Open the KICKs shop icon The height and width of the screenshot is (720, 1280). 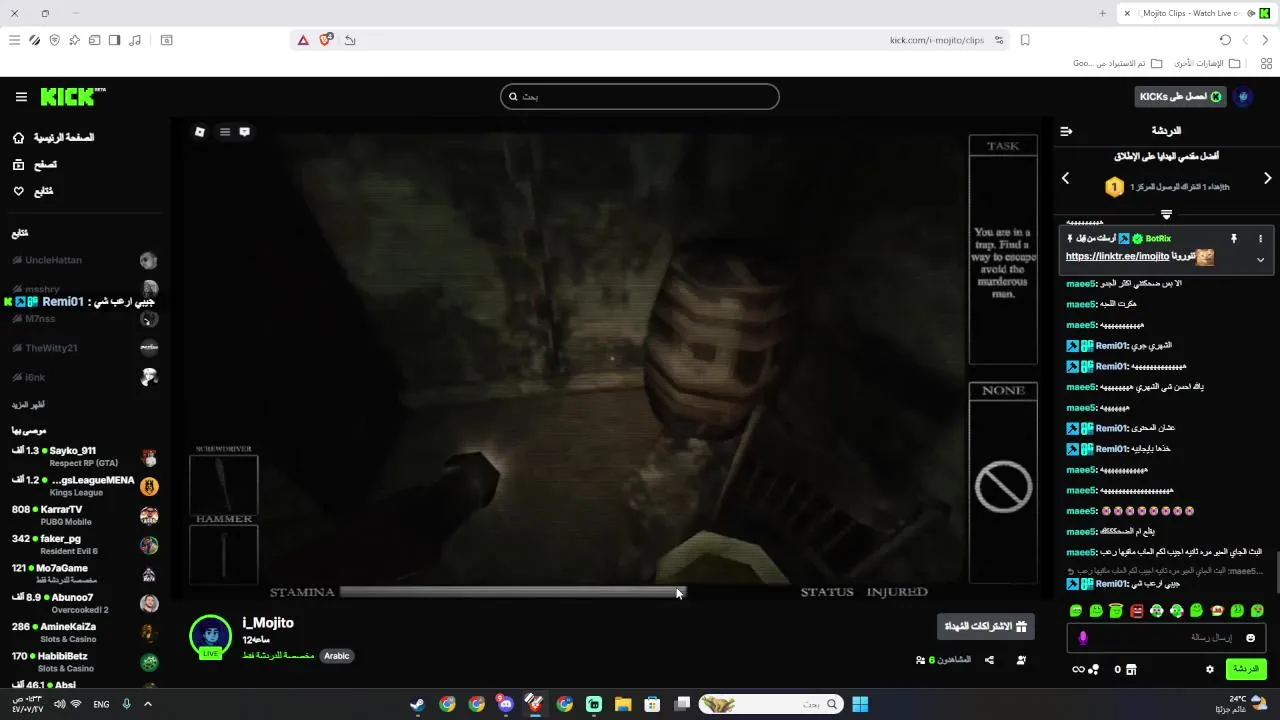point(1132,669)
